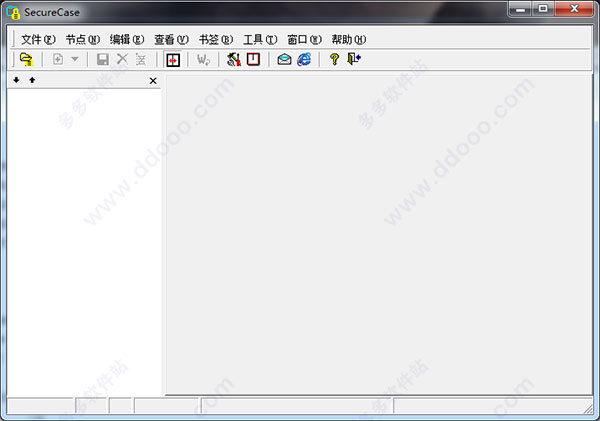Open the 窗口(W) menu
This screenshot has height=421, width=600.
[305, 39]
